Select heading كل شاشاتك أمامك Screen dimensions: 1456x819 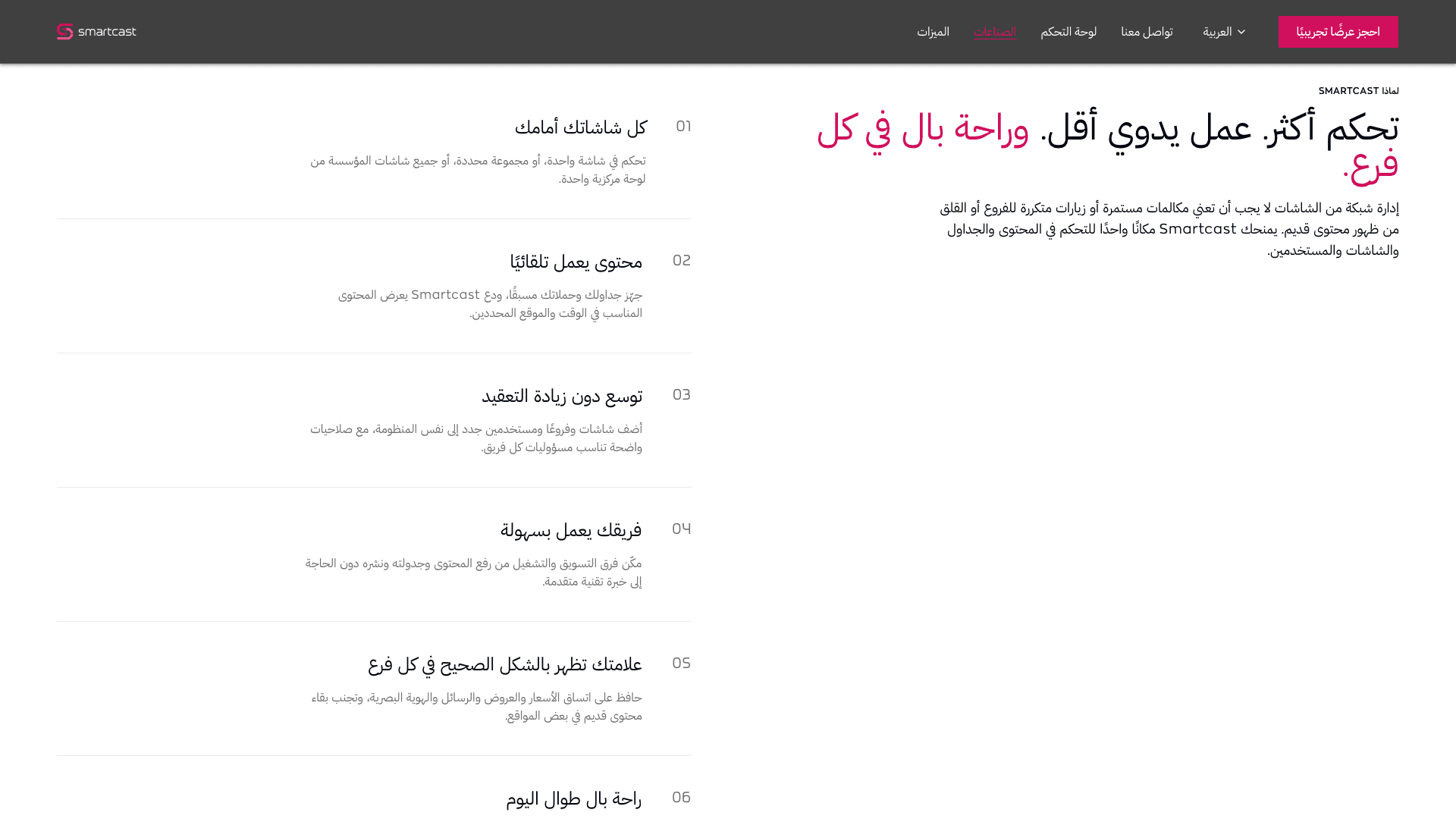click(x=581, y=127)
